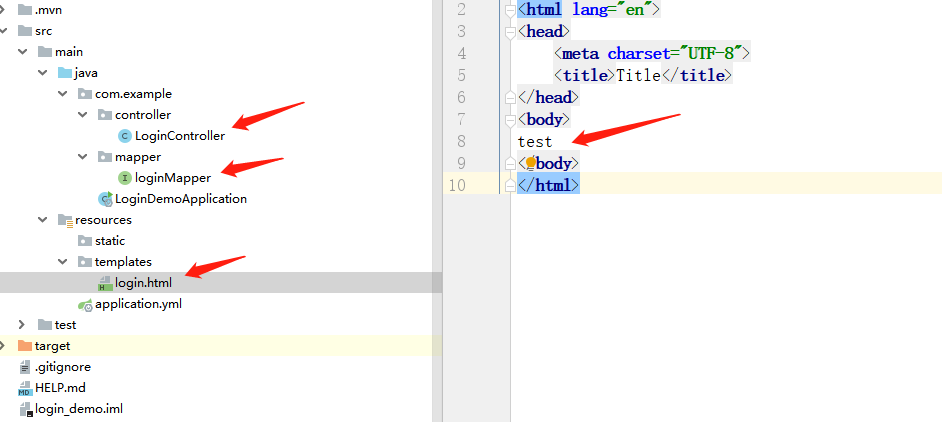This screenshot has height=422, width=942.
Task: Click the static folder icon
Action: point(85,241)
